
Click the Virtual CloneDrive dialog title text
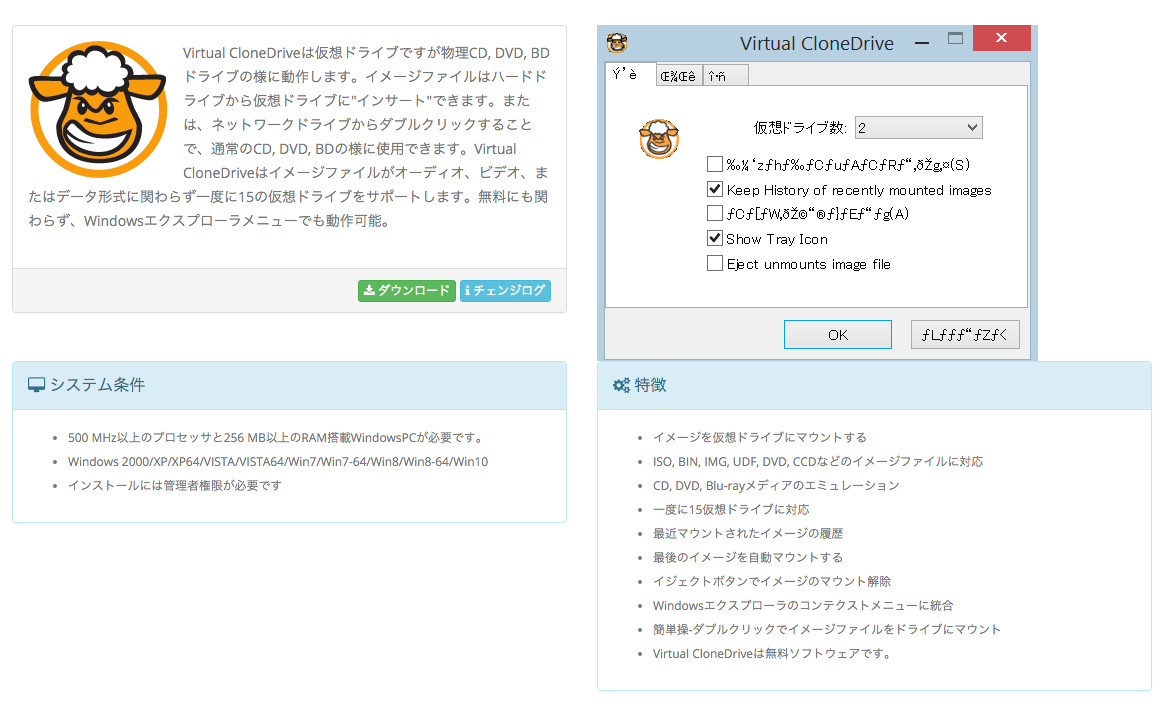(x=816, y=43)
